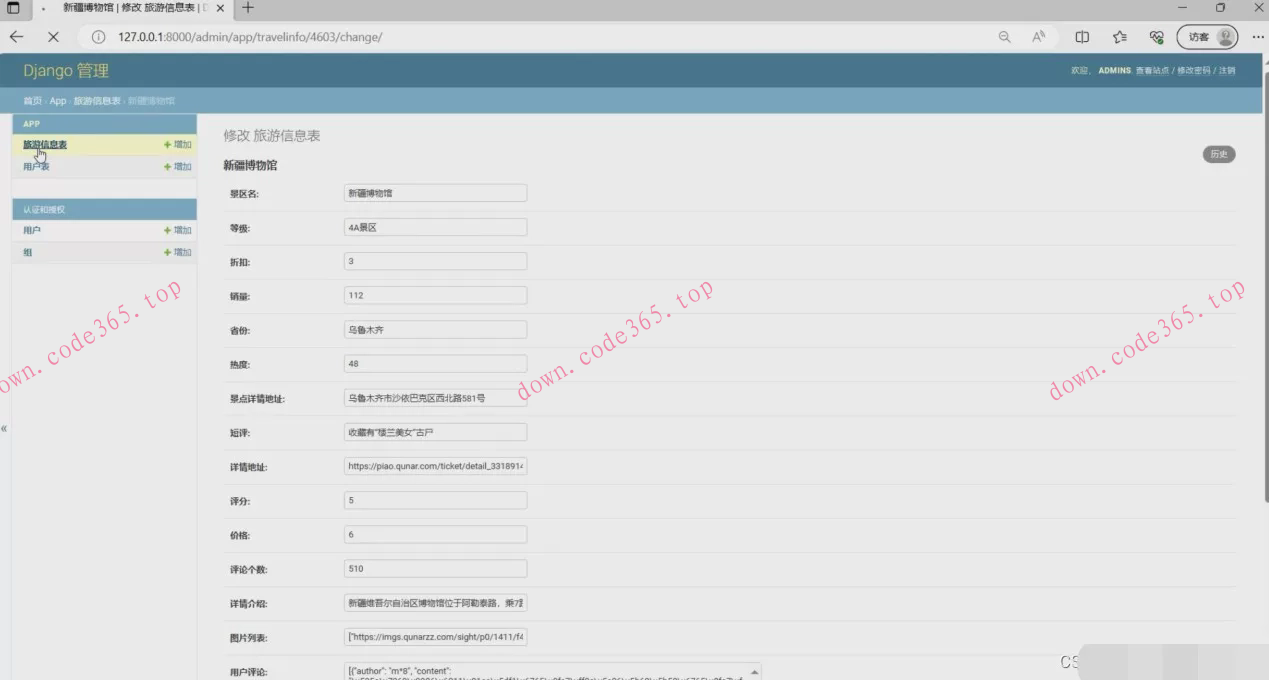This screenshot has width=1269, height=680.
Task: Click the 评论个数: field label
Action: 248,569
